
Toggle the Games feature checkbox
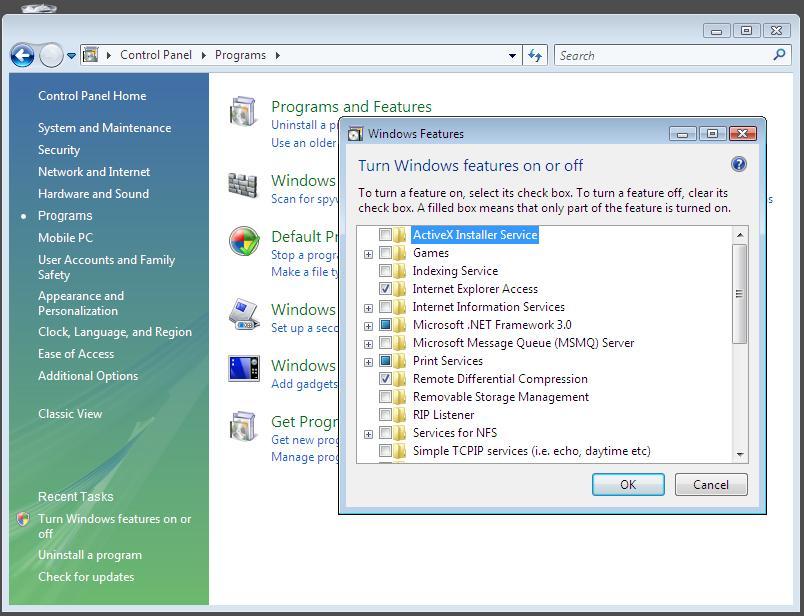pos(385,253)
